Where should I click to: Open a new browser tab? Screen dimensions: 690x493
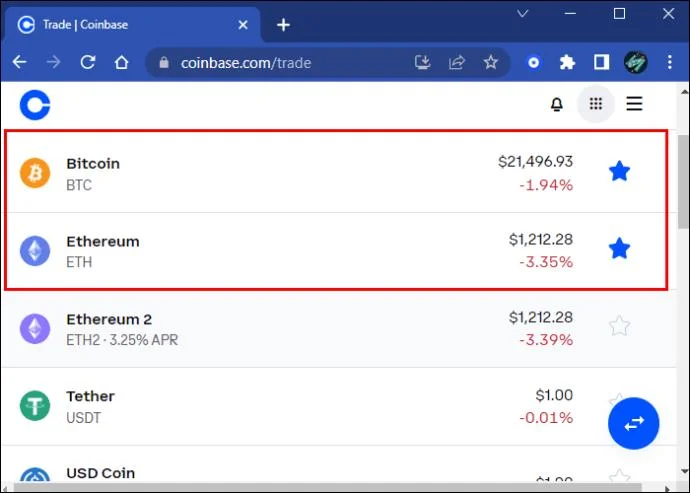click(283, 25)
